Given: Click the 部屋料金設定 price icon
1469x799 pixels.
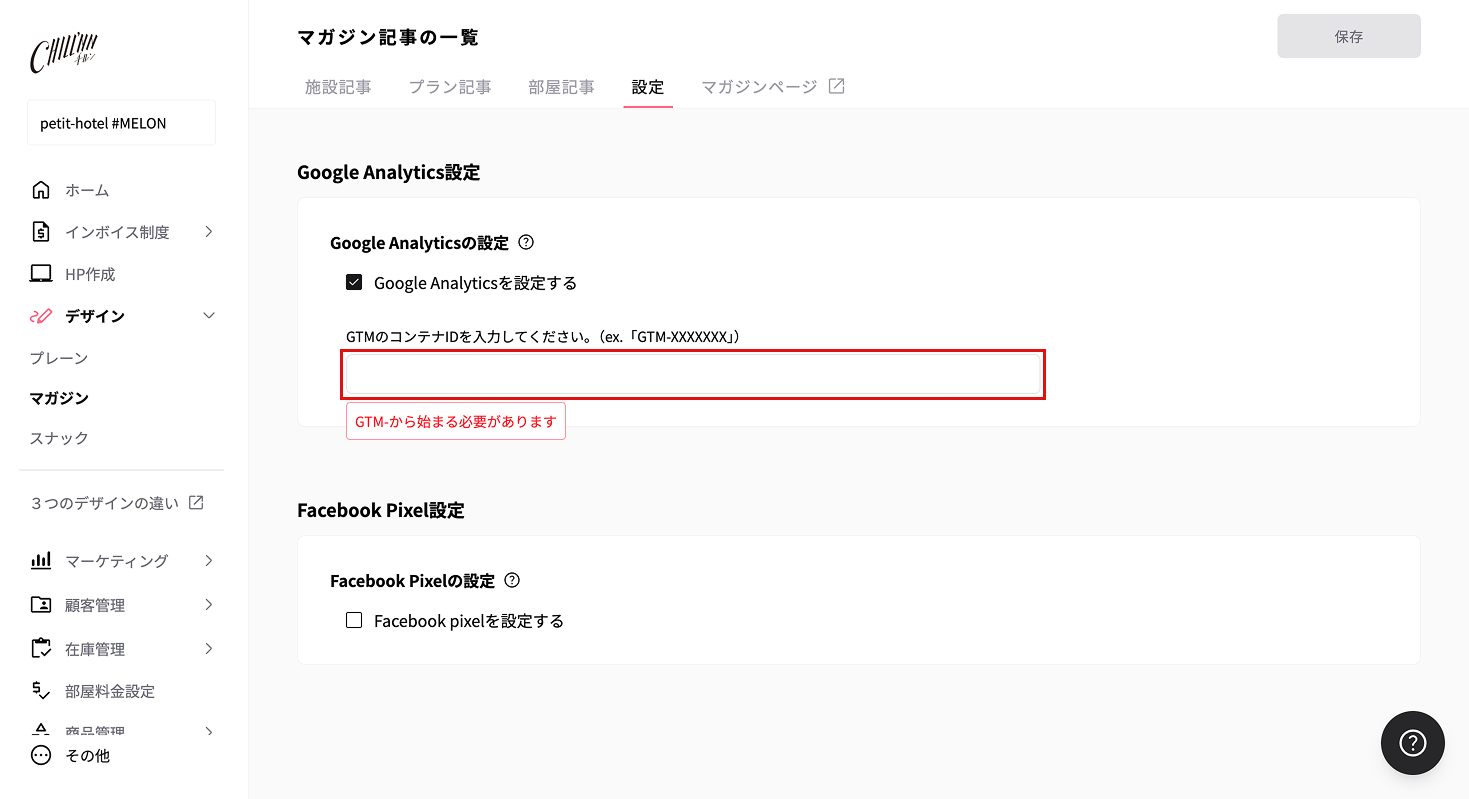Looking at the screenshot, I should tap(41, 691).
